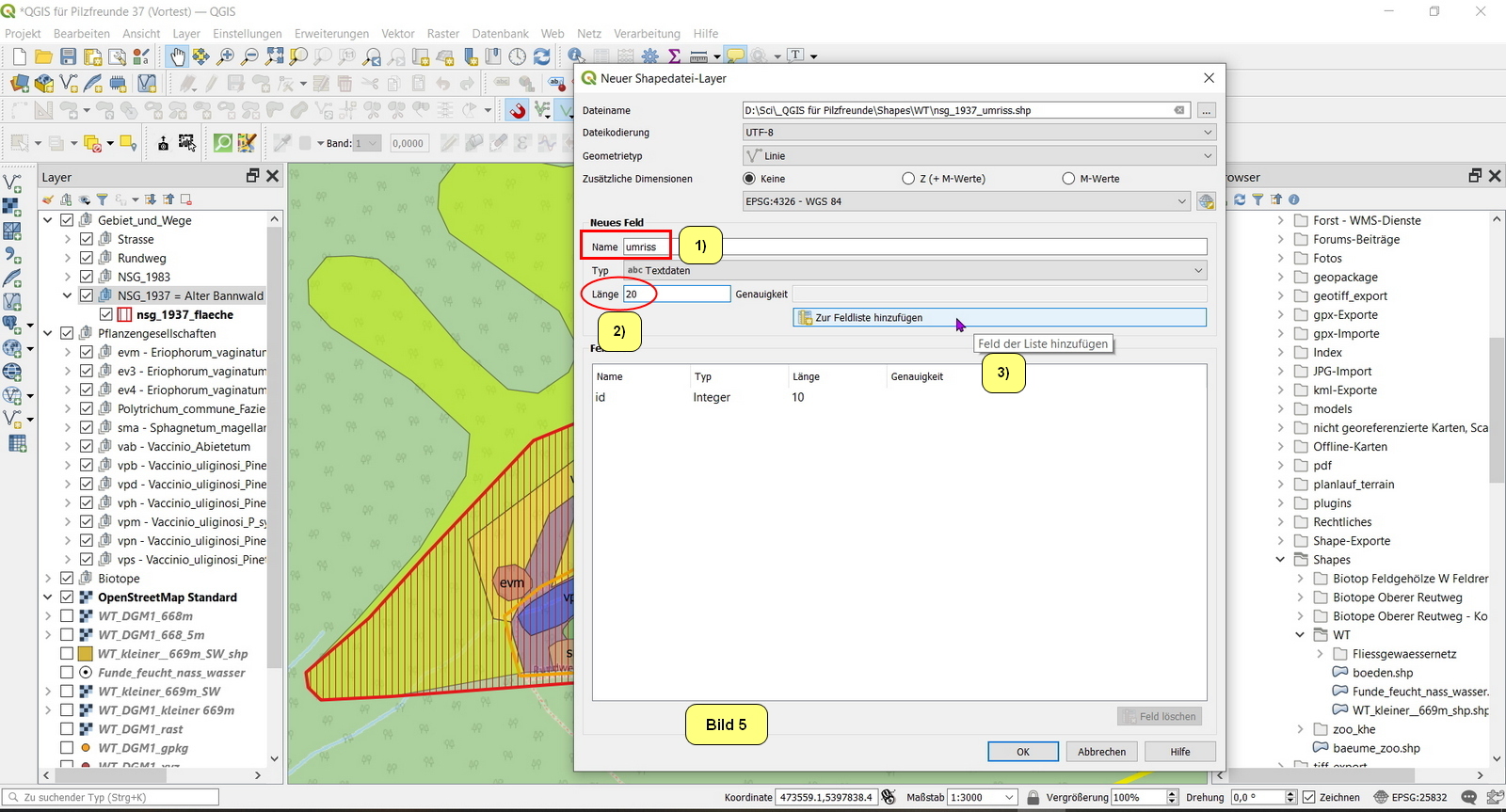Toggle the Zeichnen render checkbox

point(1308,797)
